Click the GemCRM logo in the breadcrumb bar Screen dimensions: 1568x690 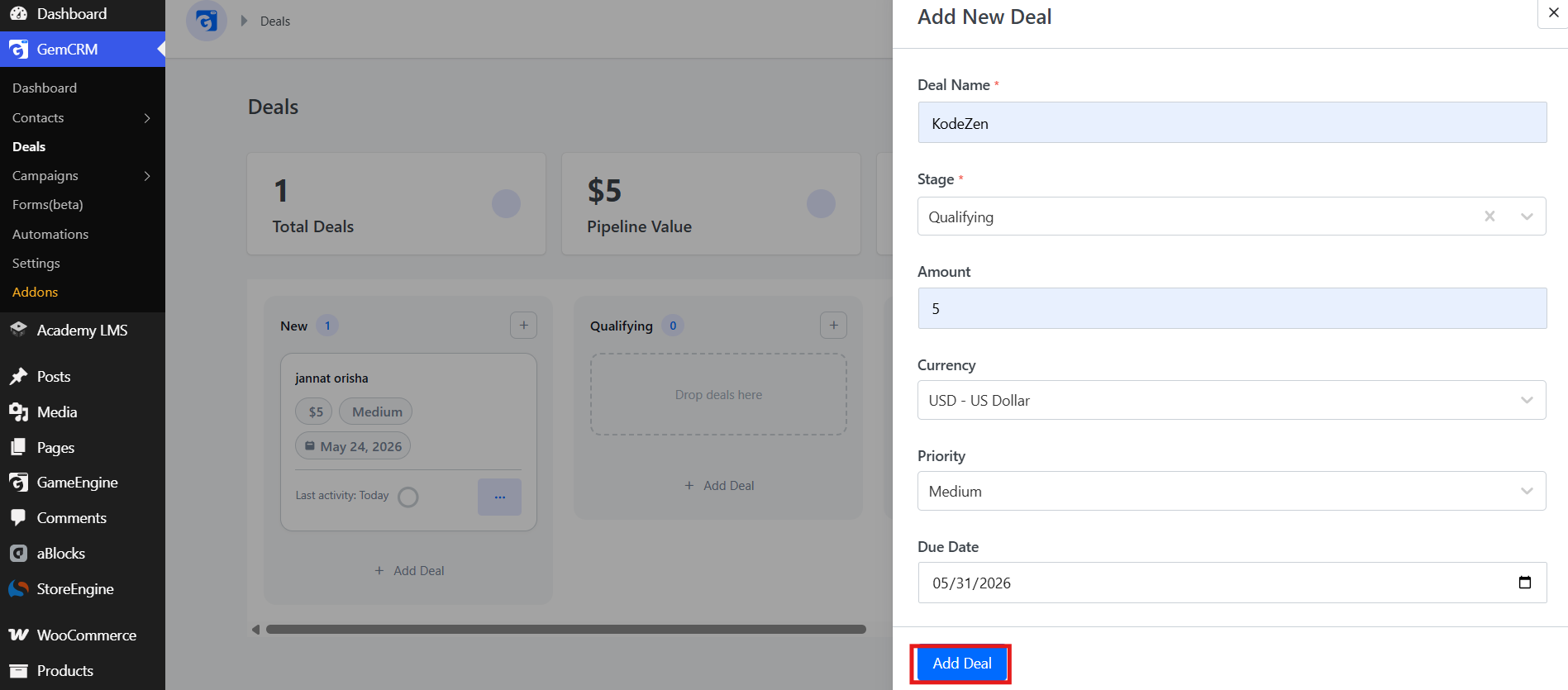(207, 21)
